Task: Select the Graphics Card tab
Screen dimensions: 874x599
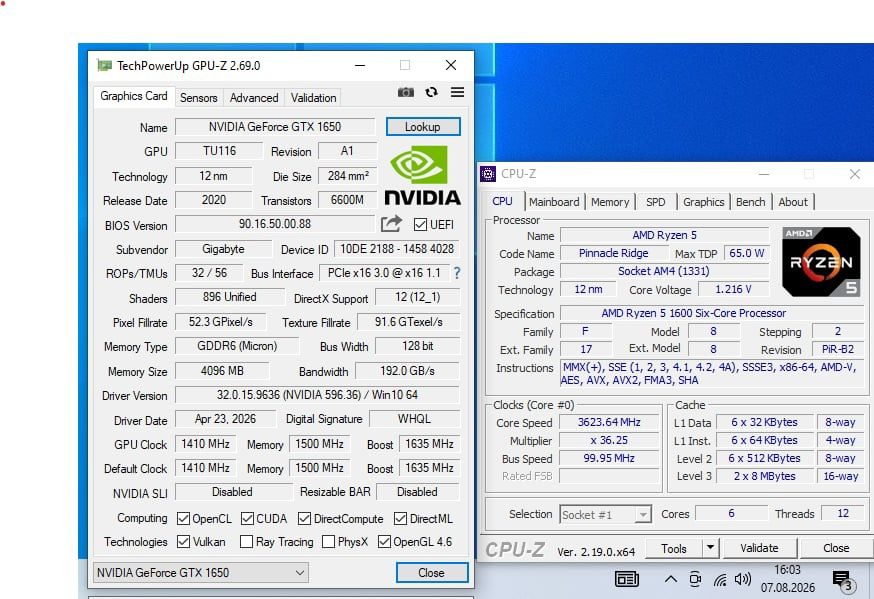Action: tap(134, 96)
